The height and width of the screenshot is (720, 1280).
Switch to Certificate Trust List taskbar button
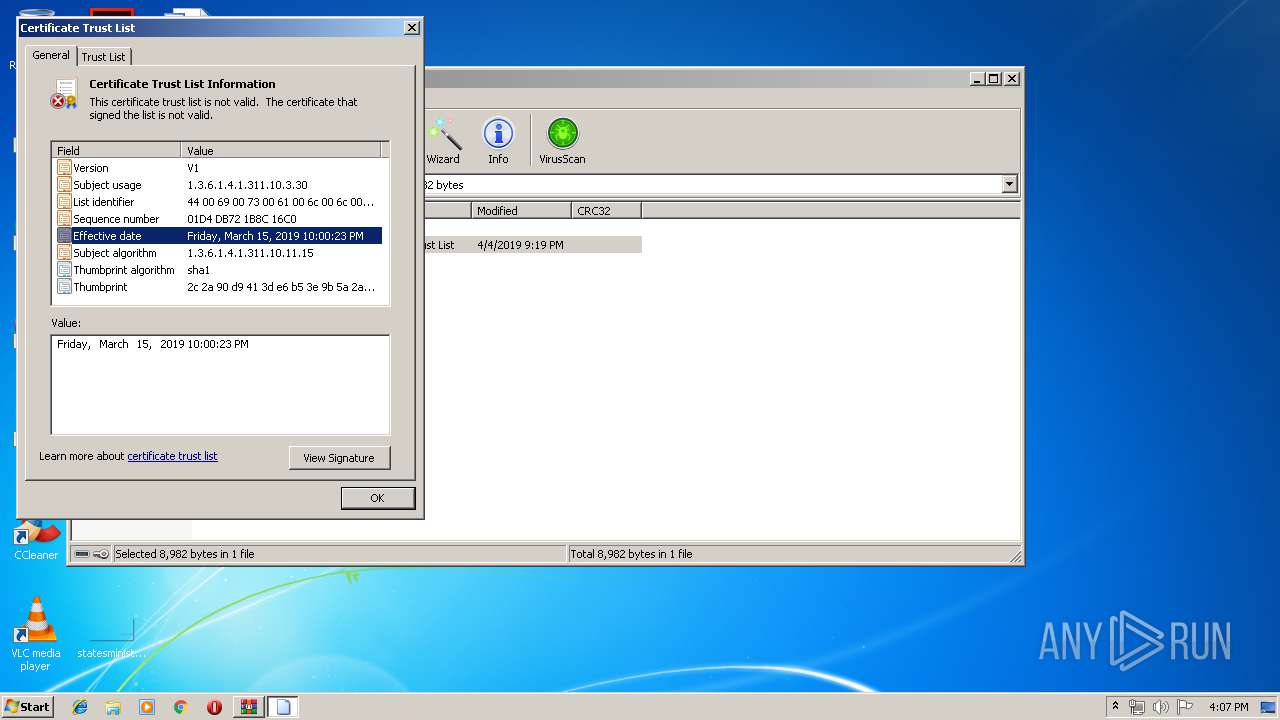(x=282, y=707)
